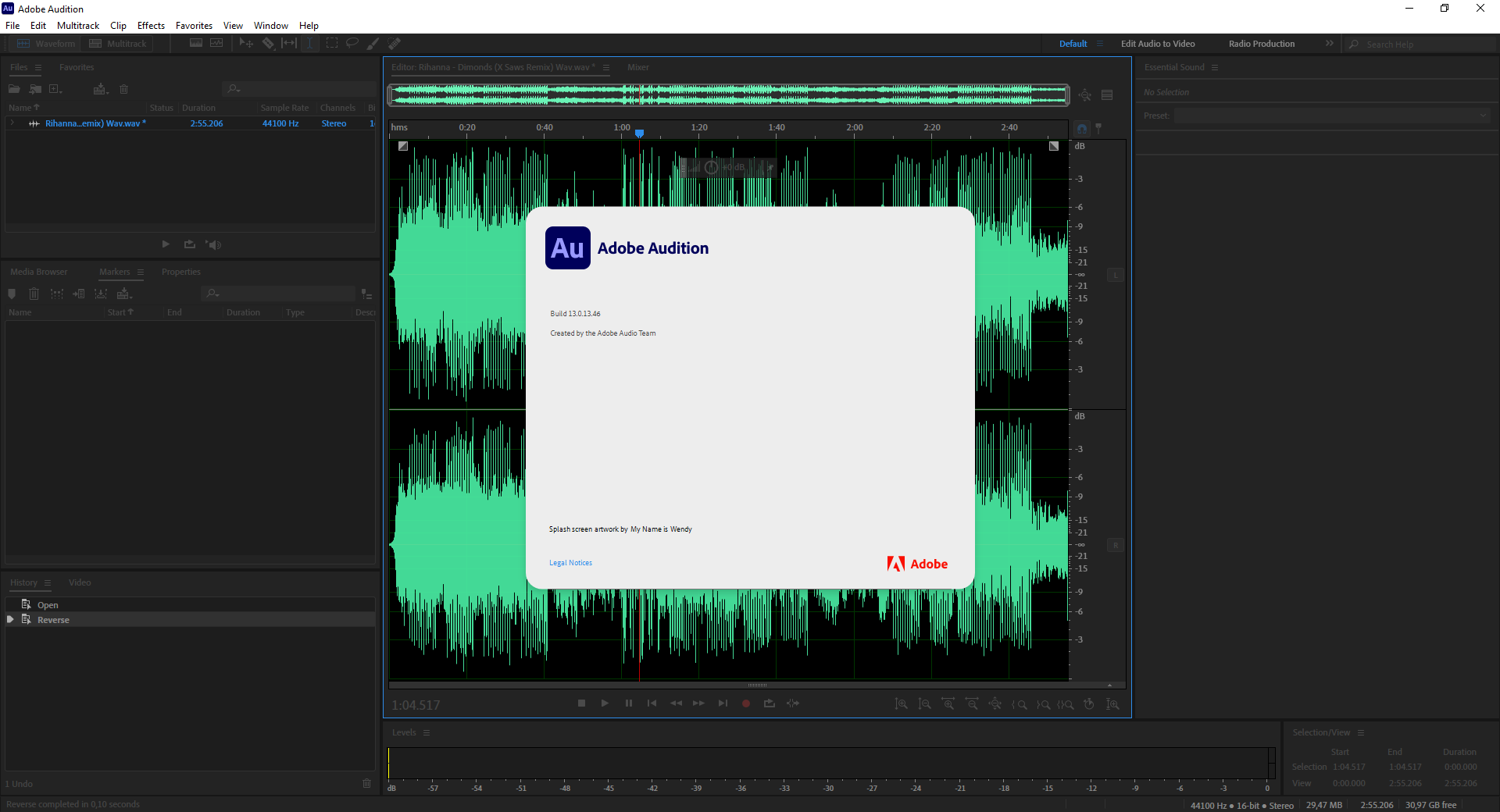Click Zoom In Amplitude icon
The width and height of the screenshot is (1500, 812).
tap(902, 704)
